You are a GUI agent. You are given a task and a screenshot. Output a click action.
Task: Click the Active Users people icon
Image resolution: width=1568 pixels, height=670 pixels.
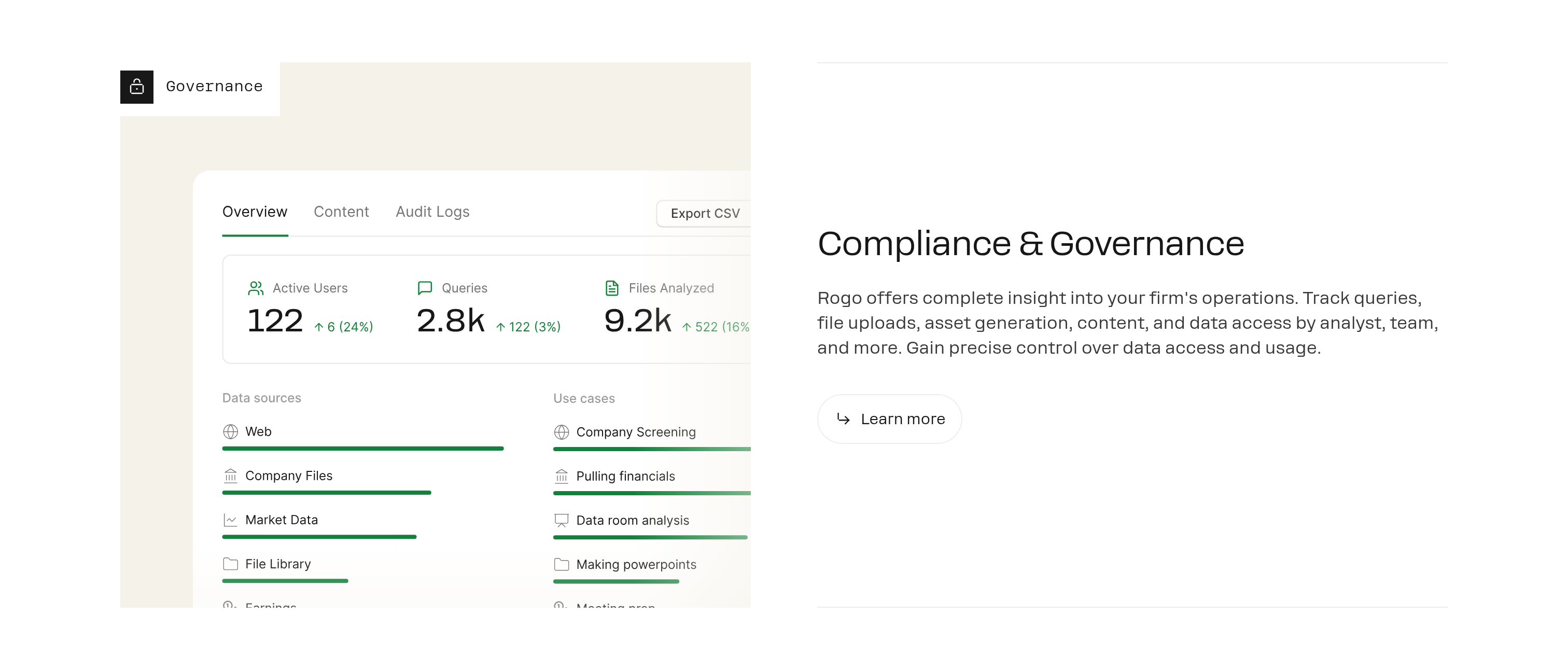click(x=256, y=288)
